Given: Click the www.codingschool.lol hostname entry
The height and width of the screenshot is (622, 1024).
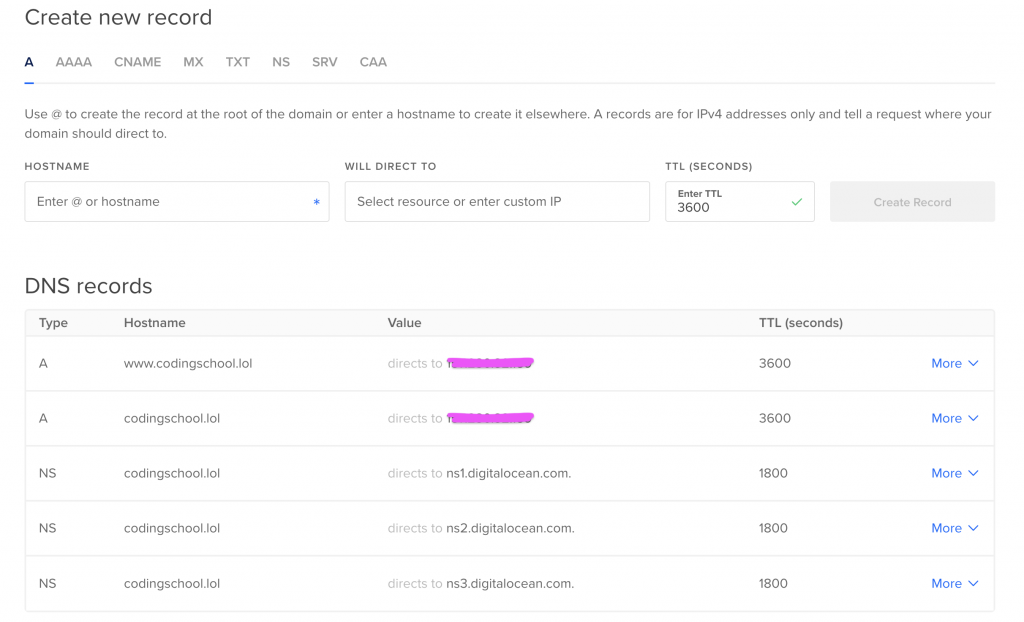Looking at the screenshot, I should tap(188, 364).
